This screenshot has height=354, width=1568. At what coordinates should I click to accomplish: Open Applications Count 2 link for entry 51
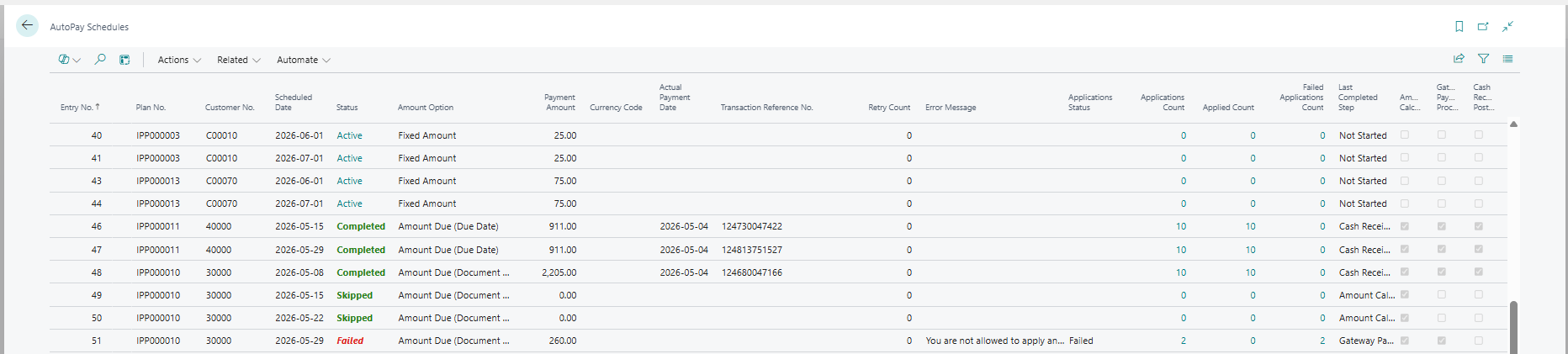pyautogui.click(x=1184, y=341)
